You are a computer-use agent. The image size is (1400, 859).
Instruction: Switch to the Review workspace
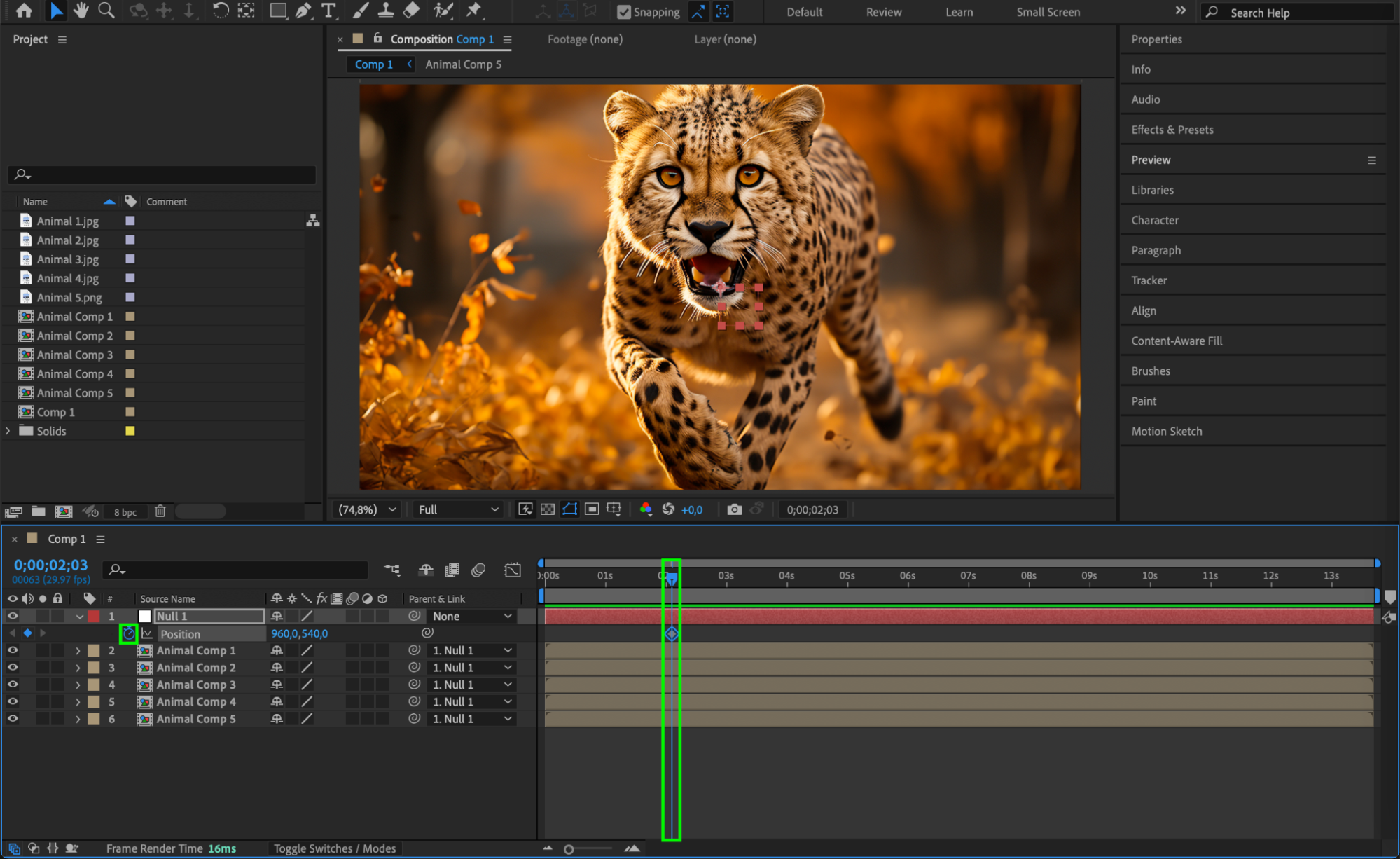(883, 12)
